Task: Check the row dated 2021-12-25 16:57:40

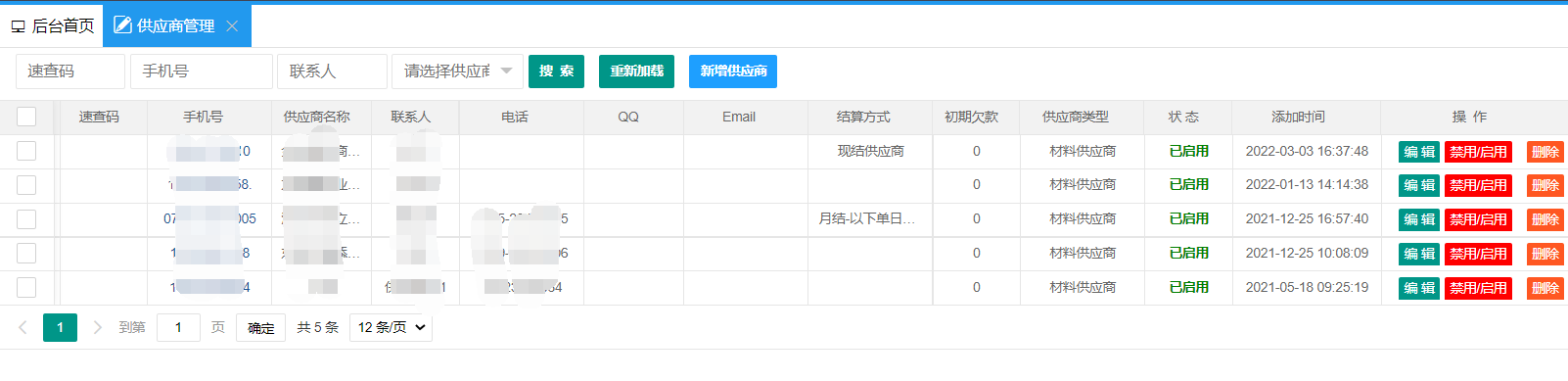Action: tap(26, 219)
